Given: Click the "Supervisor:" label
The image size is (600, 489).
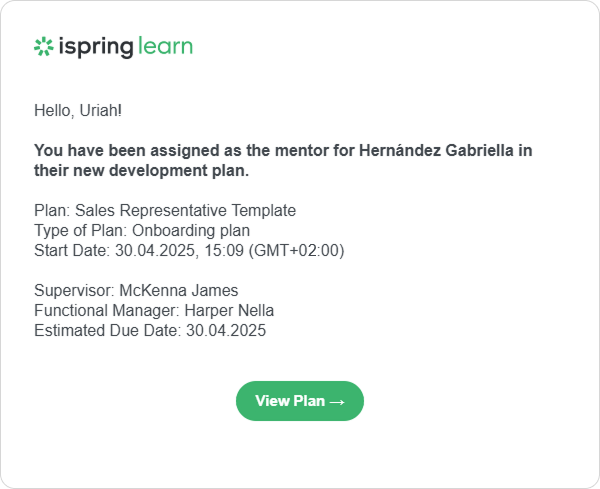Looking at the screenshot, I should [74, 291].
